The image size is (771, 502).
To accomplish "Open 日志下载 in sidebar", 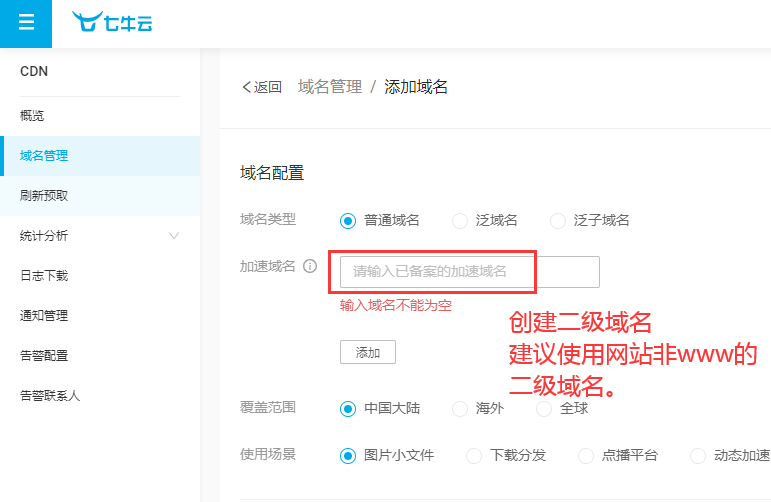I will coord(44,276).
